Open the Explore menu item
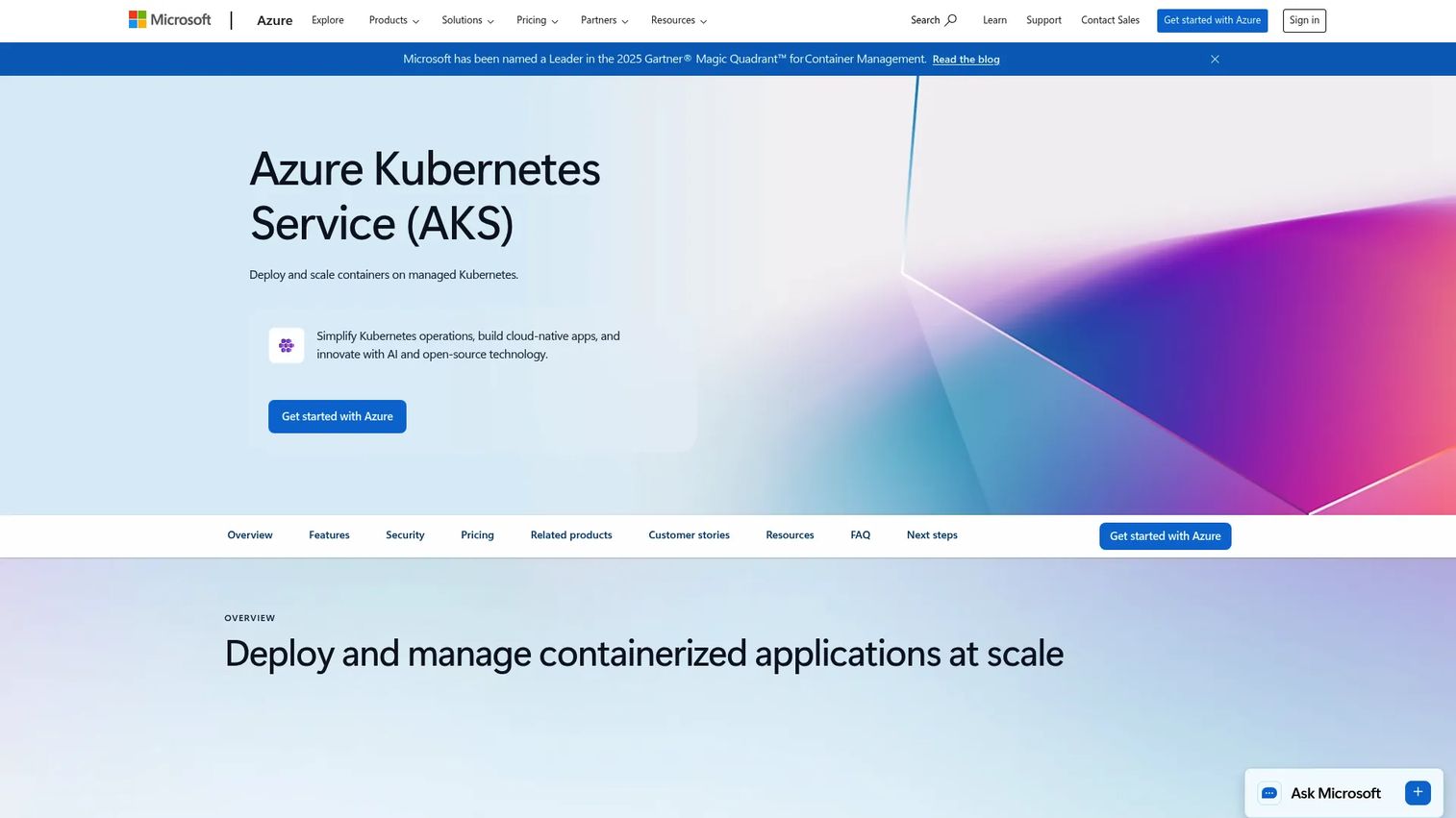 pos(328,20)
